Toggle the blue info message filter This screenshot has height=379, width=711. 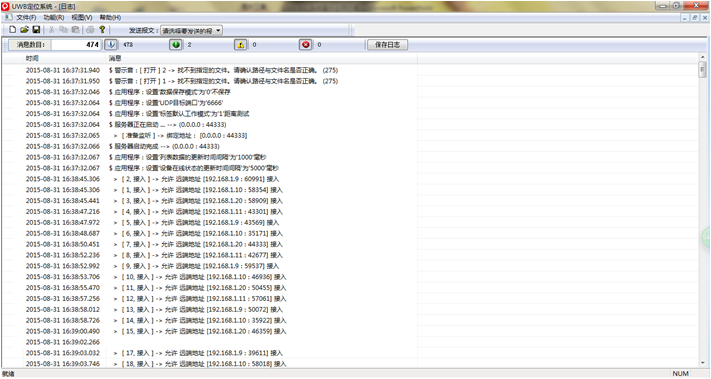111,44
